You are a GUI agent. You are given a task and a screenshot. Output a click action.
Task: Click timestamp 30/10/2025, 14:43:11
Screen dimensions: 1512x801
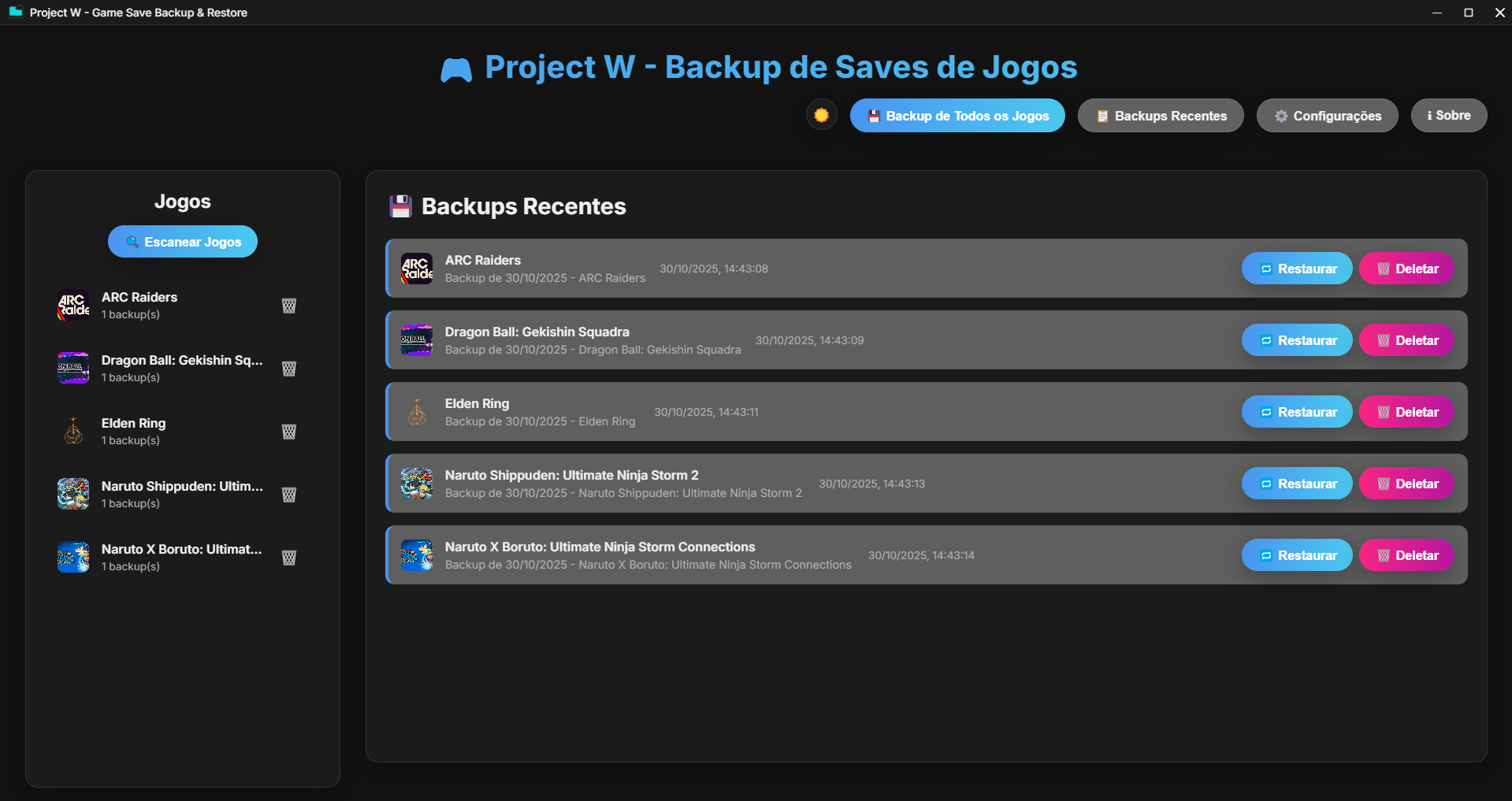pos(706,412)
